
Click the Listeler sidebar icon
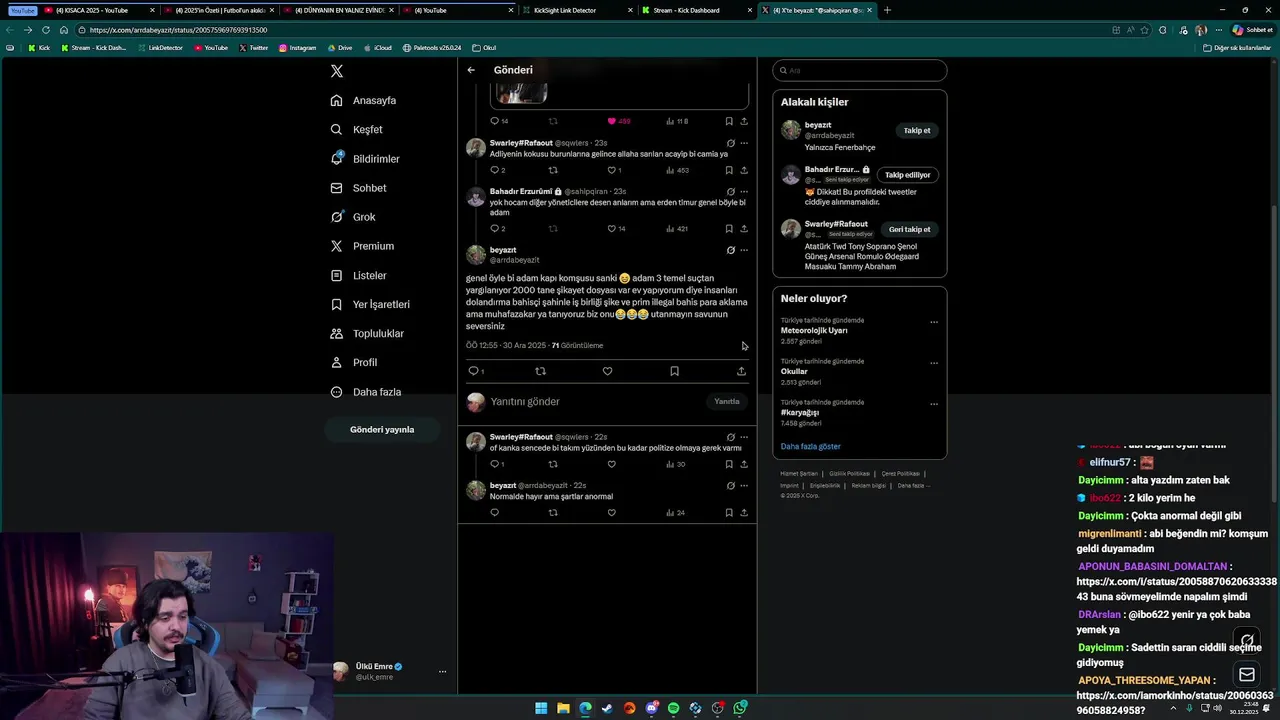click(x=337, y=275)
